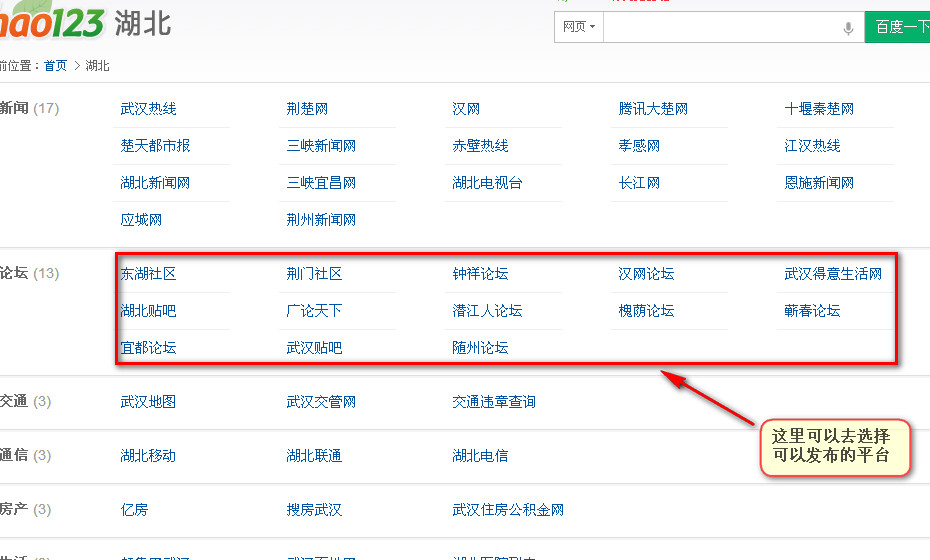930x560 pixels.
Task: Click the 论坛 (13) category label
Action: point(29,273)
